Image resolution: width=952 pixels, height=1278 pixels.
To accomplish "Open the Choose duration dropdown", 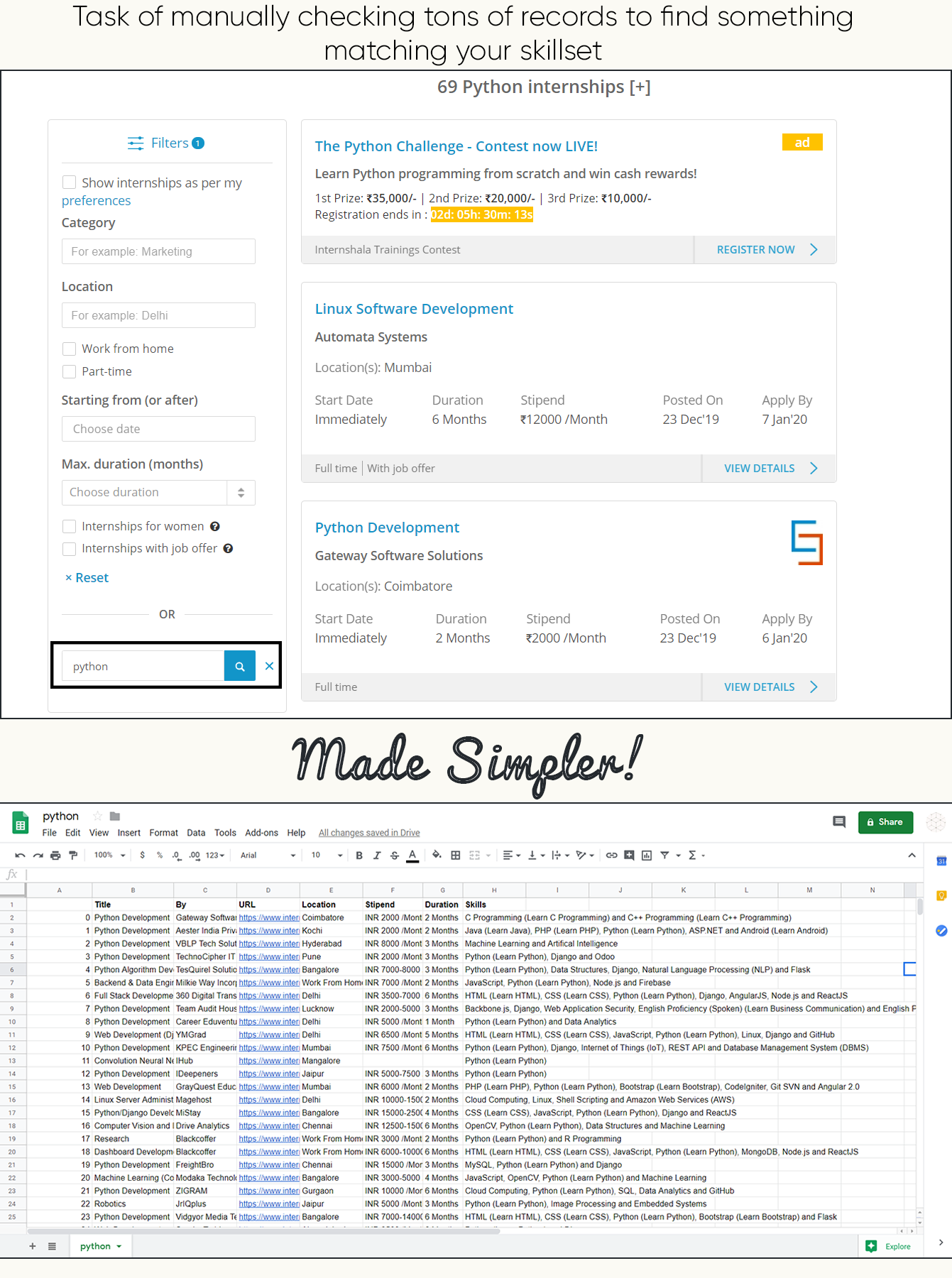I will click(158, 493).
